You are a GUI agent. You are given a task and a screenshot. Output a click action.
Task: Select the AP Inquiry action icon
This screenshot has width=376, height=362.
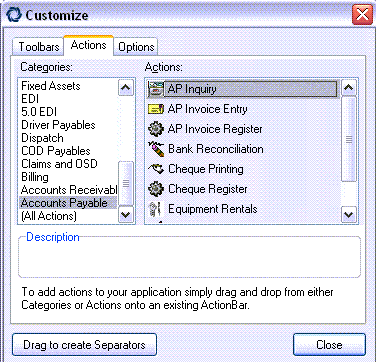pos(156,89)
